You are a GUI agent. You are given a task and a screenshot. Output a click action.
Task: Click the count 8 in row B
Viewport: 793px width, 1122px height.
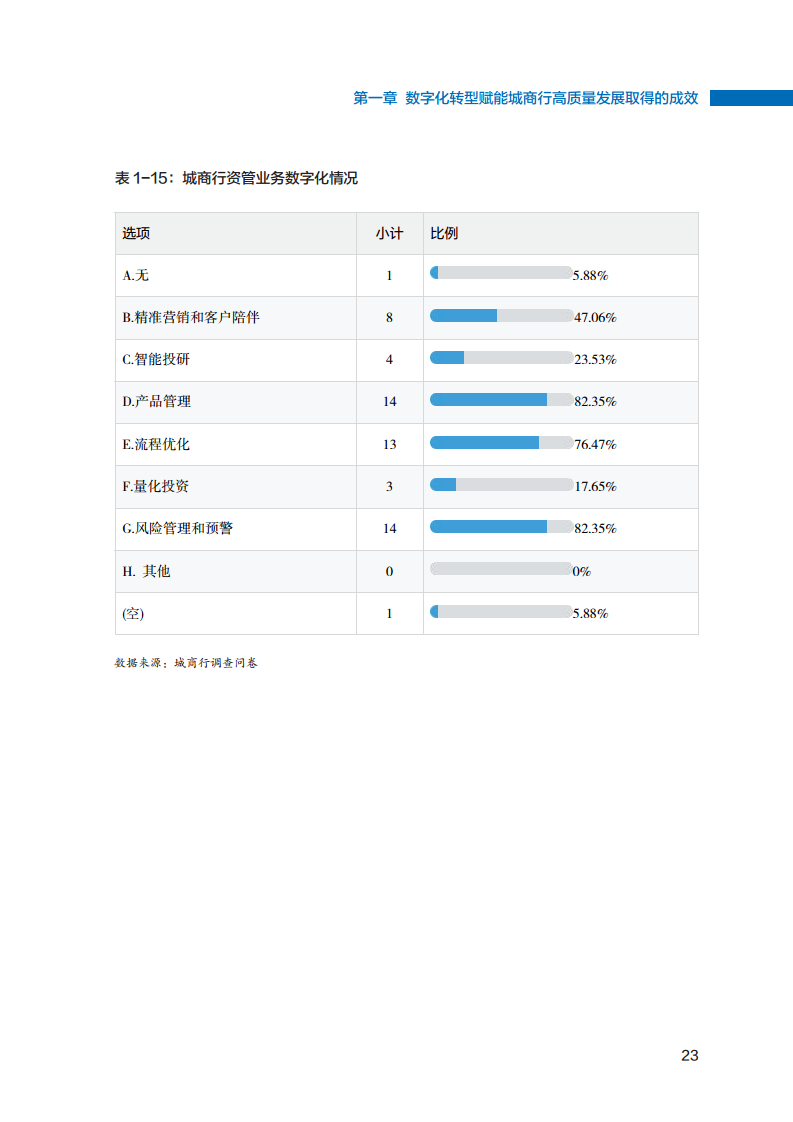click(389, 318)
